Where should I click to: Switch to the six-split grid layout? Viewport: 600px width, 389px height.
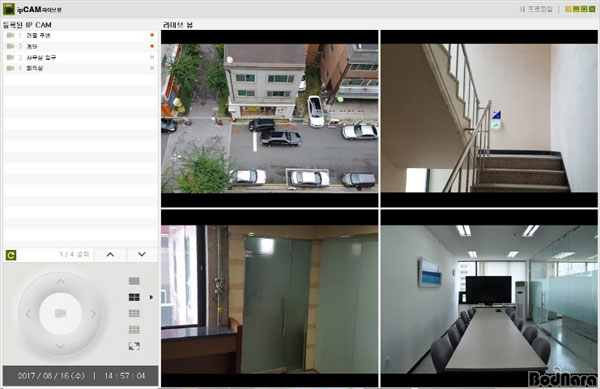[134, 314]
